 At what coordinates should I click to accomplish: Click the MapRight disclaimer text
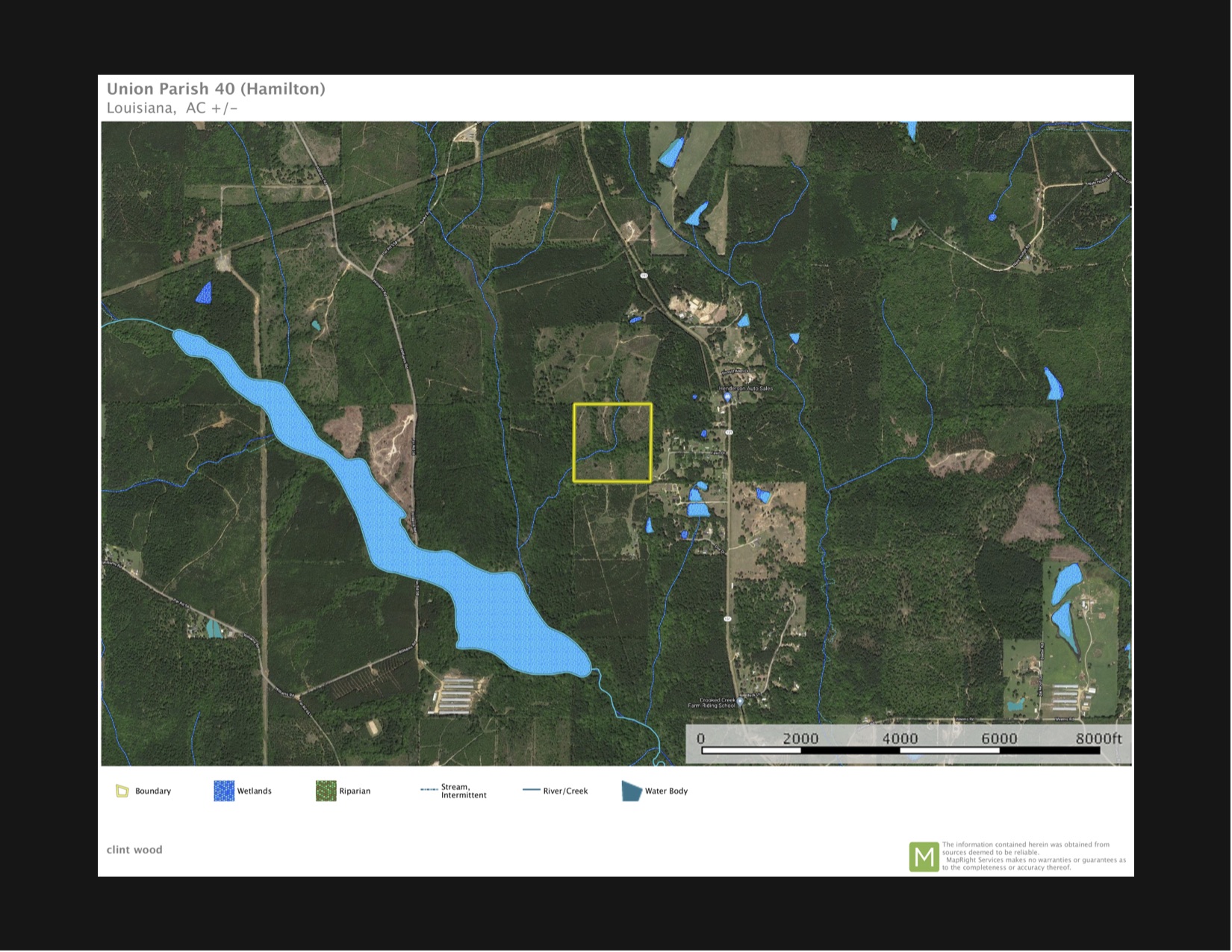[x=1033, y=856]
